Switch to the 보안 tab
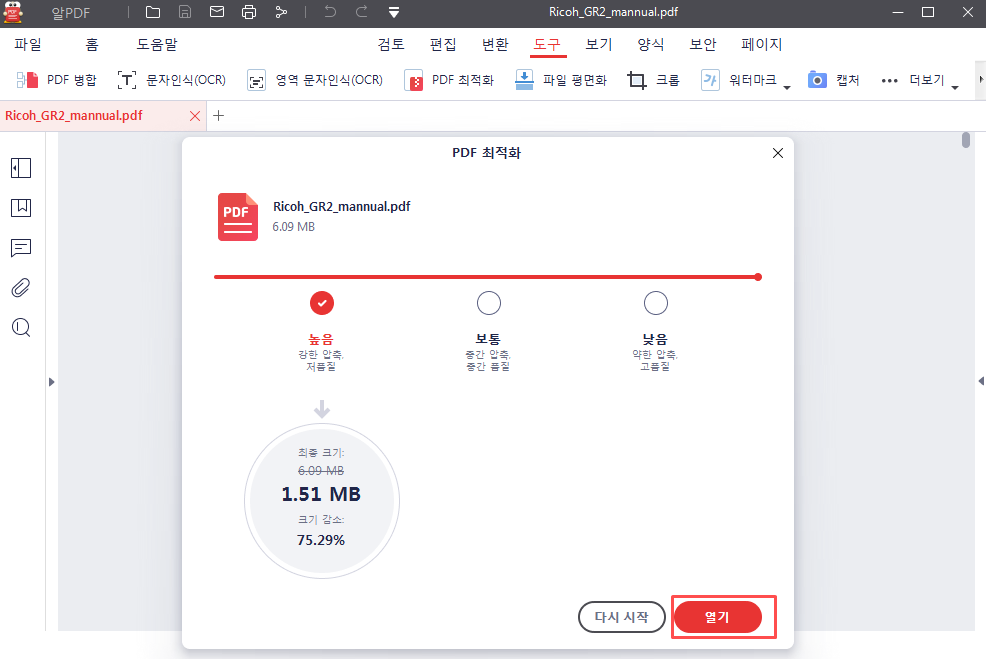Image resolution: width=986 pixels, height=659 pixels. [x=703, y=45]
